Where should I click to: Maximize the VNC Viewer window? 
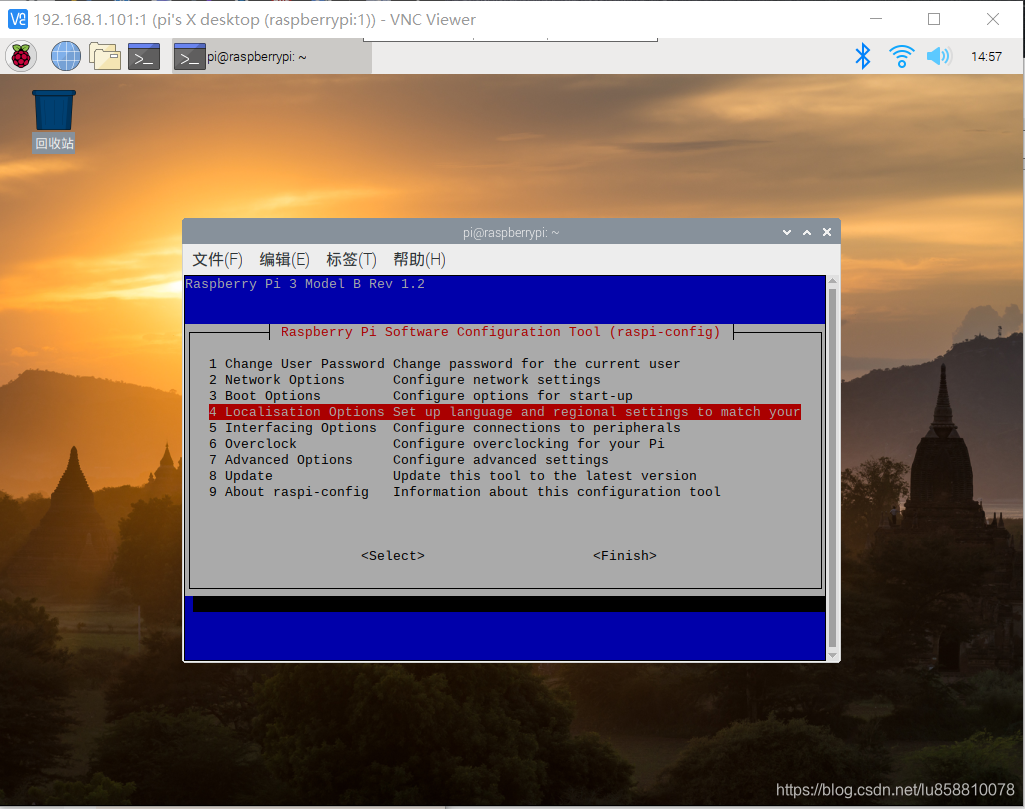pyautogui.click(x=934, y=19)
